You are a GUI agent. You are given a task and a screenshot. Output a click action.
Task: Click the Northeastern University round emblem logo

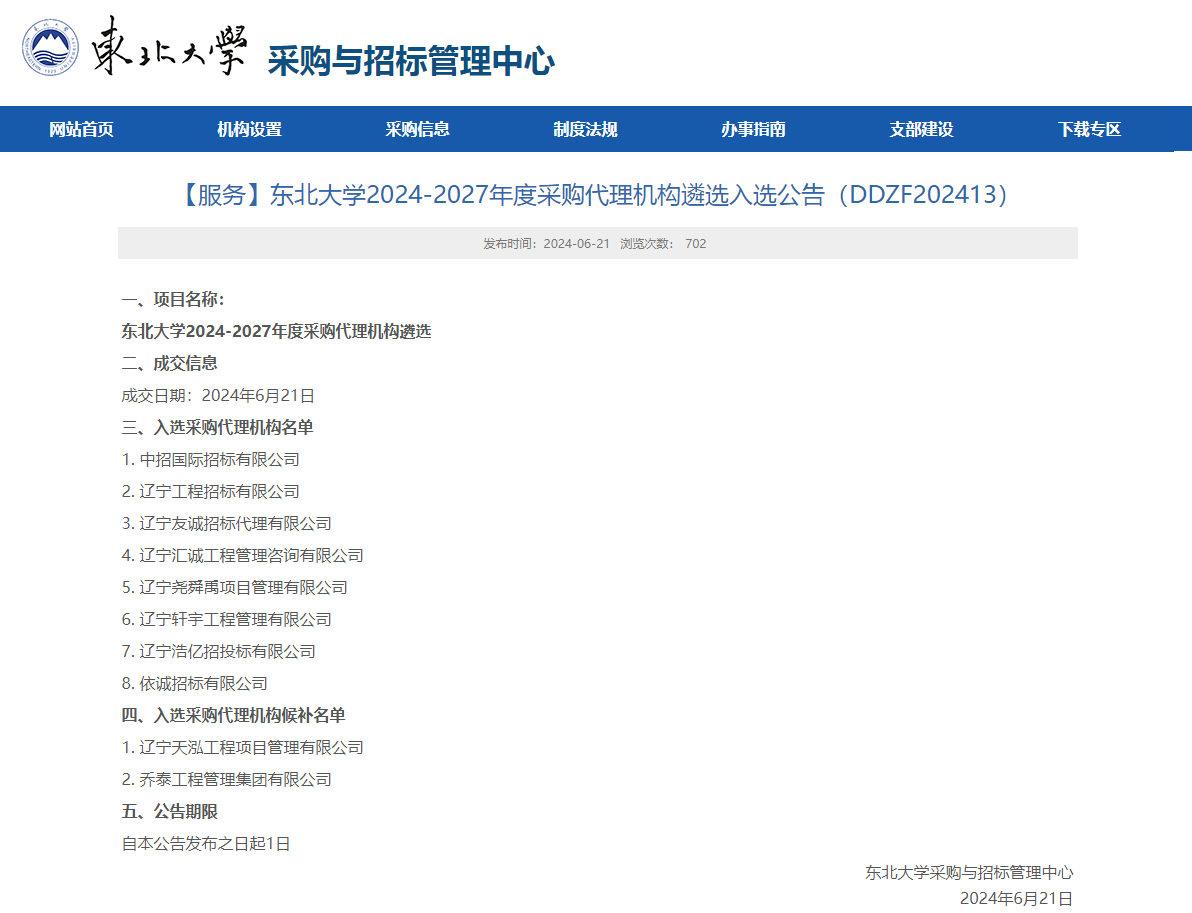tap(50, 48)
